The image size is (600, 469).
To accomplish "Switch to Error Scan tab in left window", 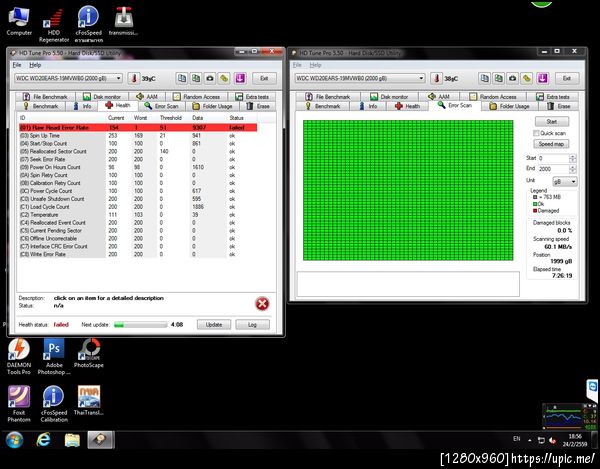I will tap(161, 106).
